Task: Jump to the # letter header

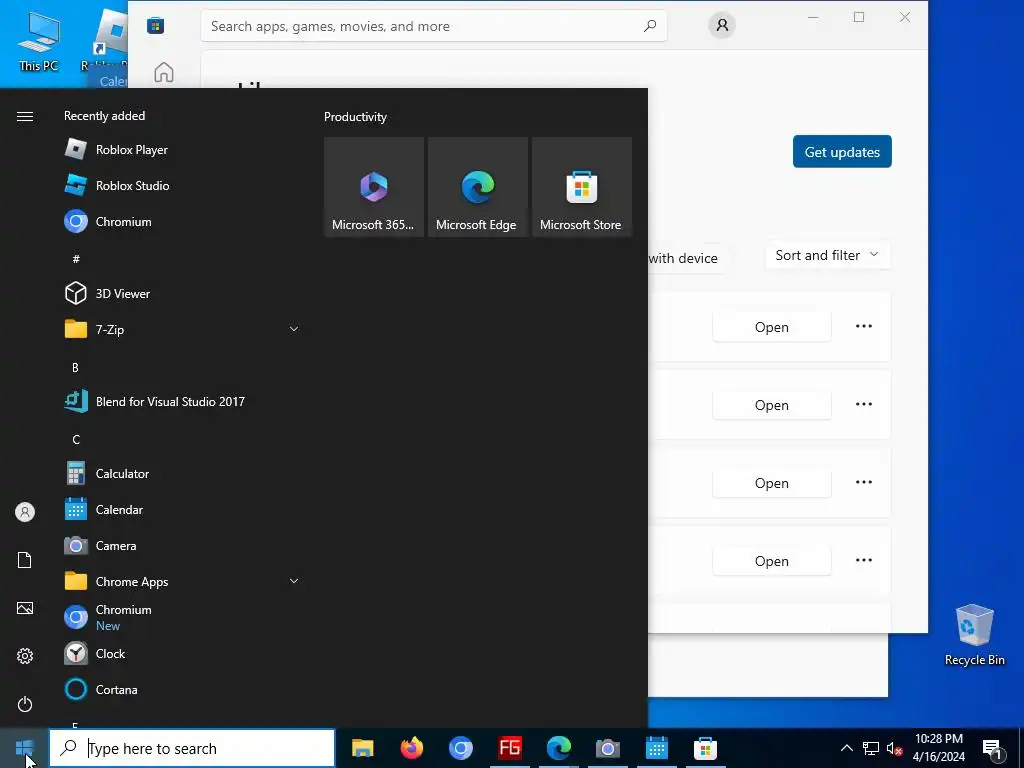Action: coord(76,259)
